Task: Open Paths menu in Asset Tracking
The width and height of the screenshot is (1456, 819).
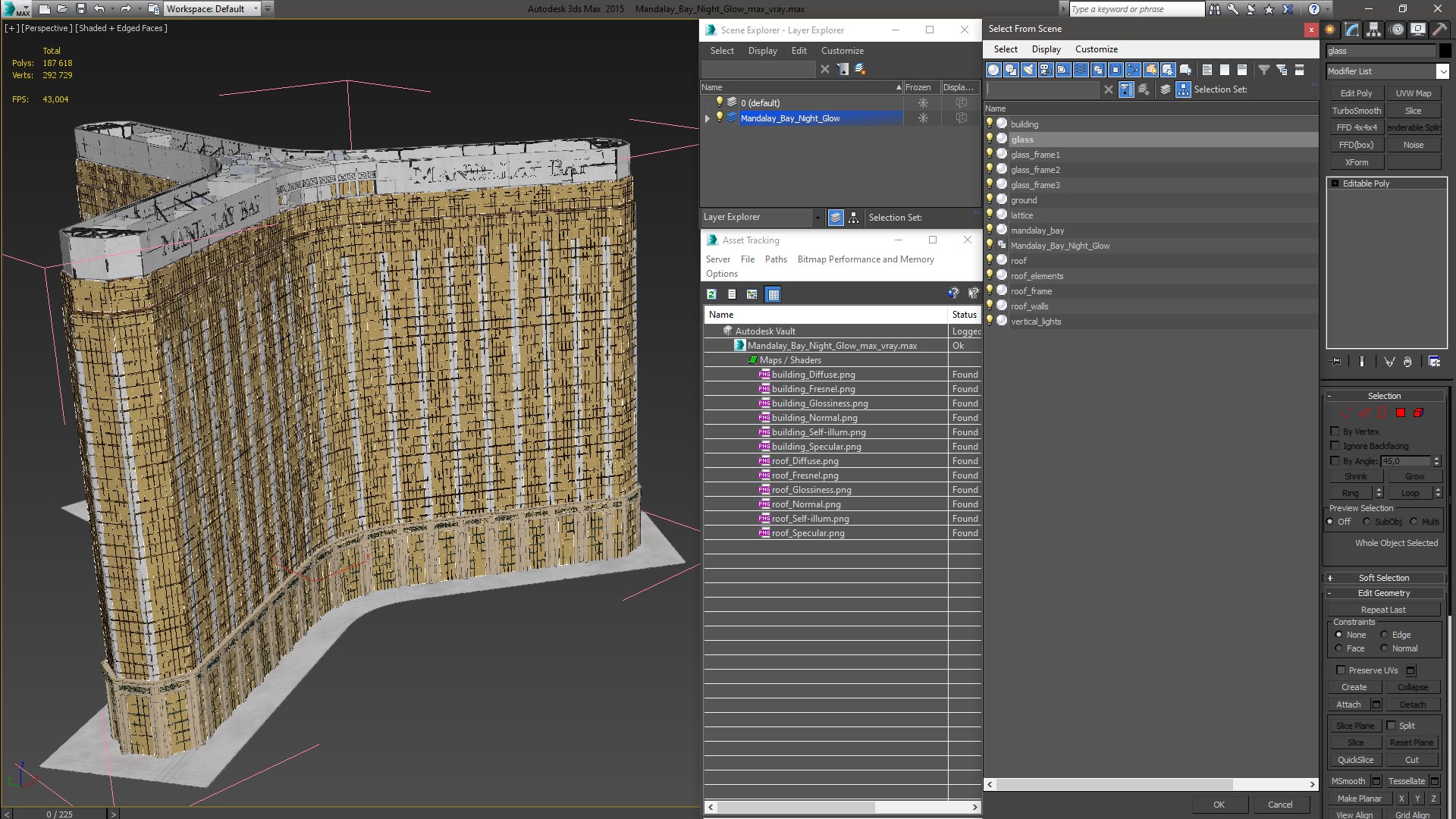Action: coord(776,259)
